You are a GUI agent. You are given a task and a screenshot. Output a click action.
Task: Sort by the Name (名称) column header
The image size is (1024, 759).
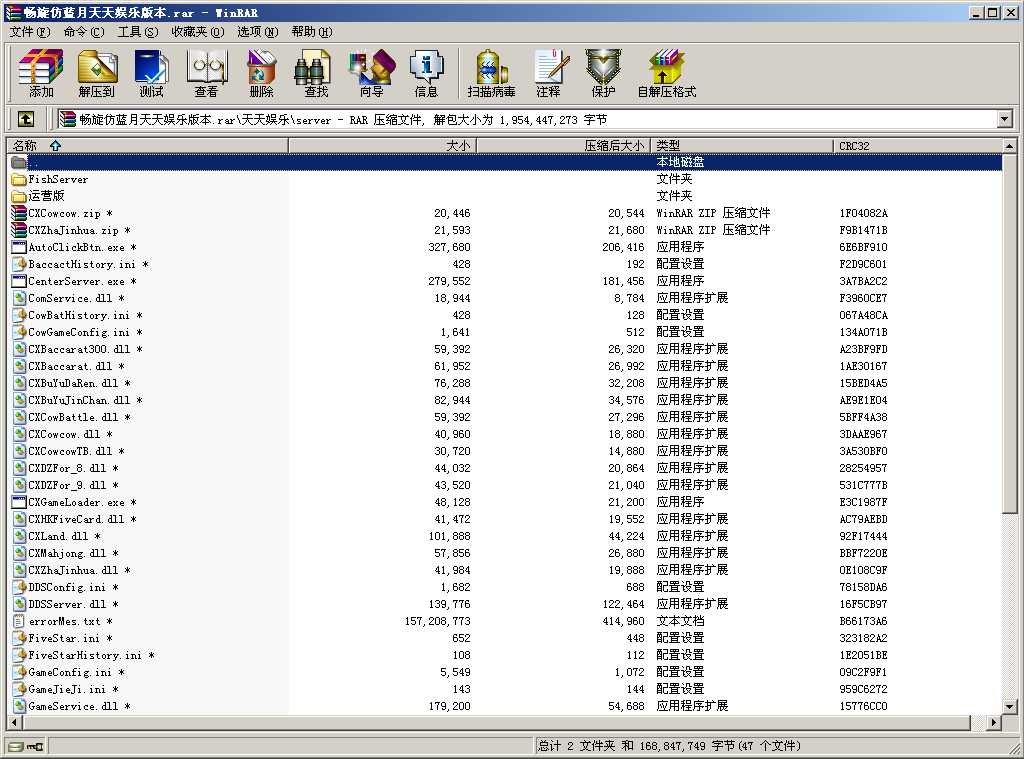tap(148, 146)
